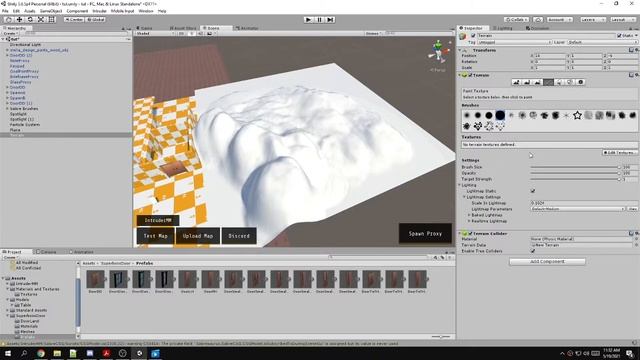
Task: Toggle Center pivot mode button
Action: tap(74, 20)
